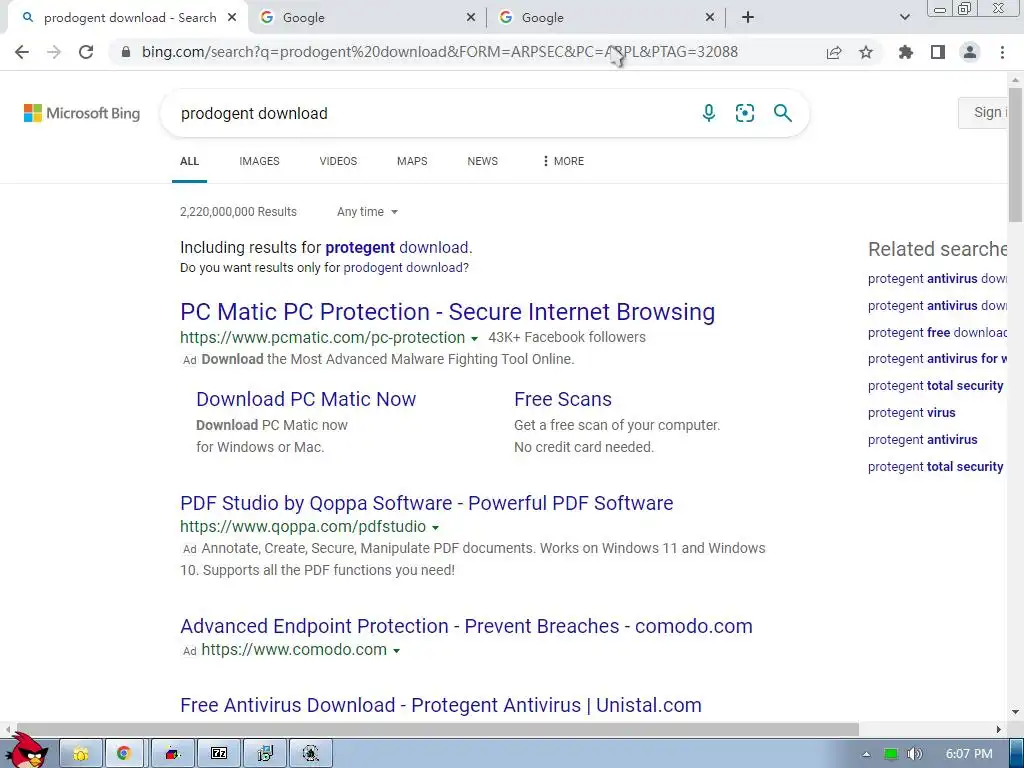Go forward in browser history

(x=54, y=52)
